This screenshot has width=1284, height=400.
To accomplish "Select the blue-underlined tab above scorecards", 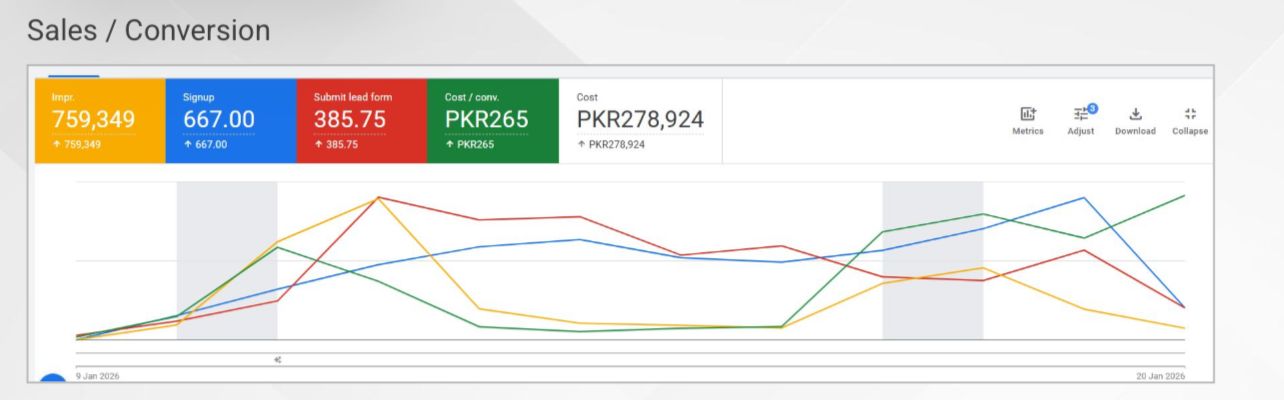I will pyautogui.click(x=74, y=74).
